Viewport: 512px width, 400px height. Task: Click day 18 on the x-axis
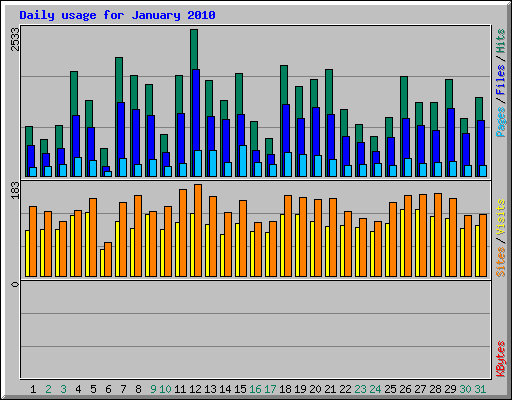pyautogui.click(x=285, y=389)
